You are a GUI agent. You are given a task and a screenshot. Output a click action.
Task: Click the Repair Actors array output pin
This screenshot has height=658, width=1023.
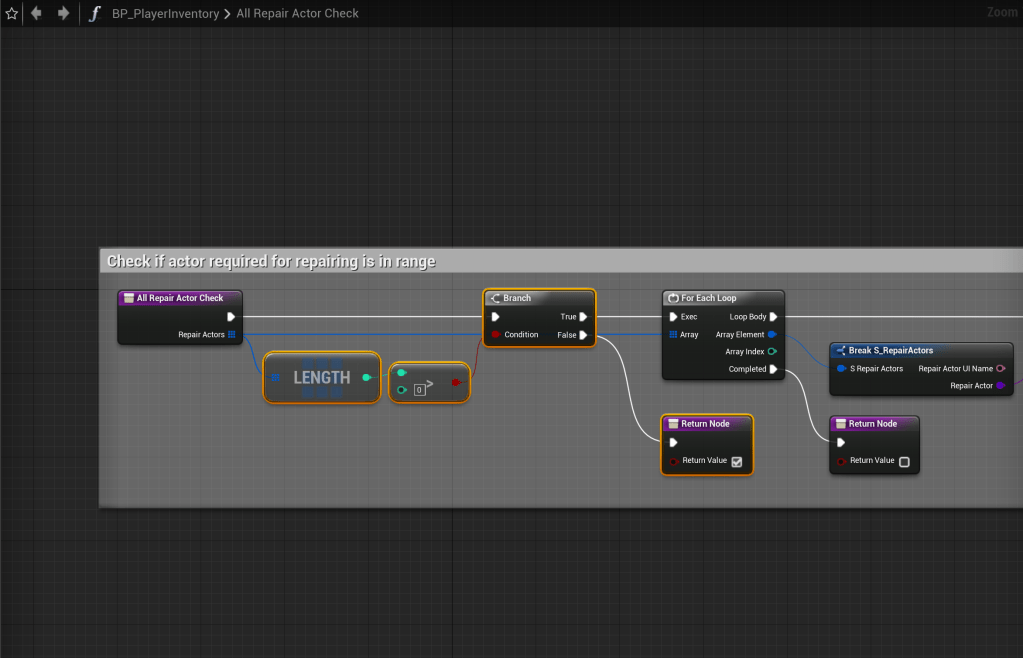click(x=232, y=335)
